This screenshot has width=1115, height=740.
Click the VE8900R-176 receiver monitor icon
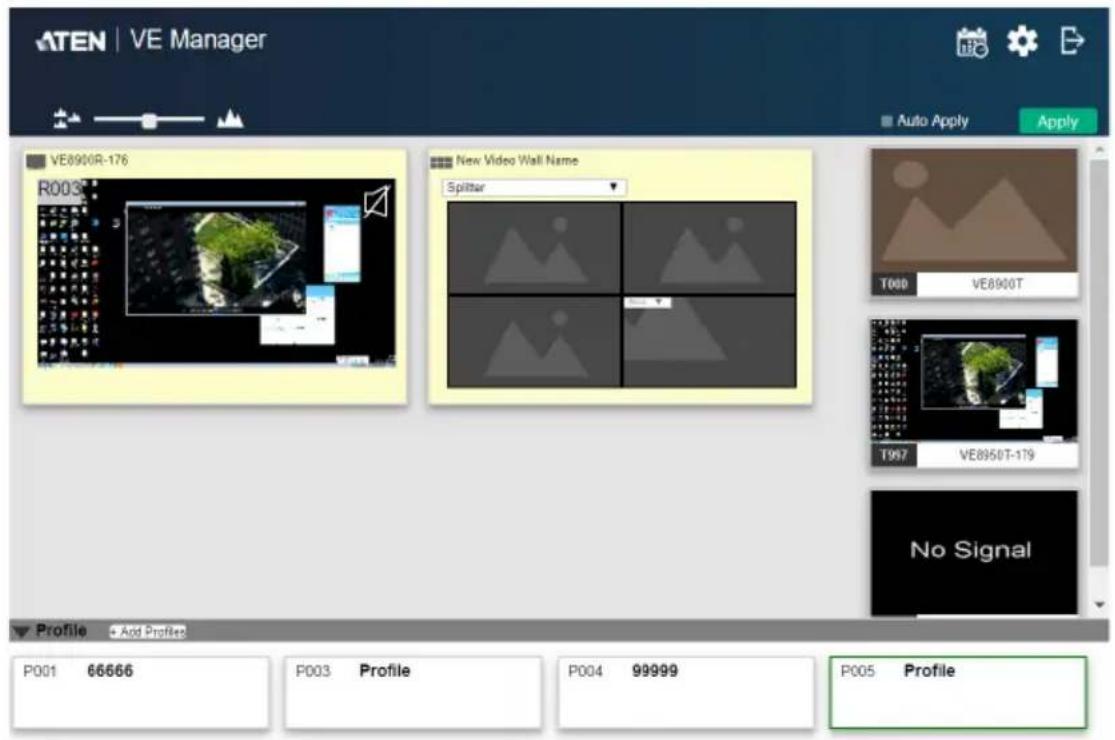pos(36,161)
